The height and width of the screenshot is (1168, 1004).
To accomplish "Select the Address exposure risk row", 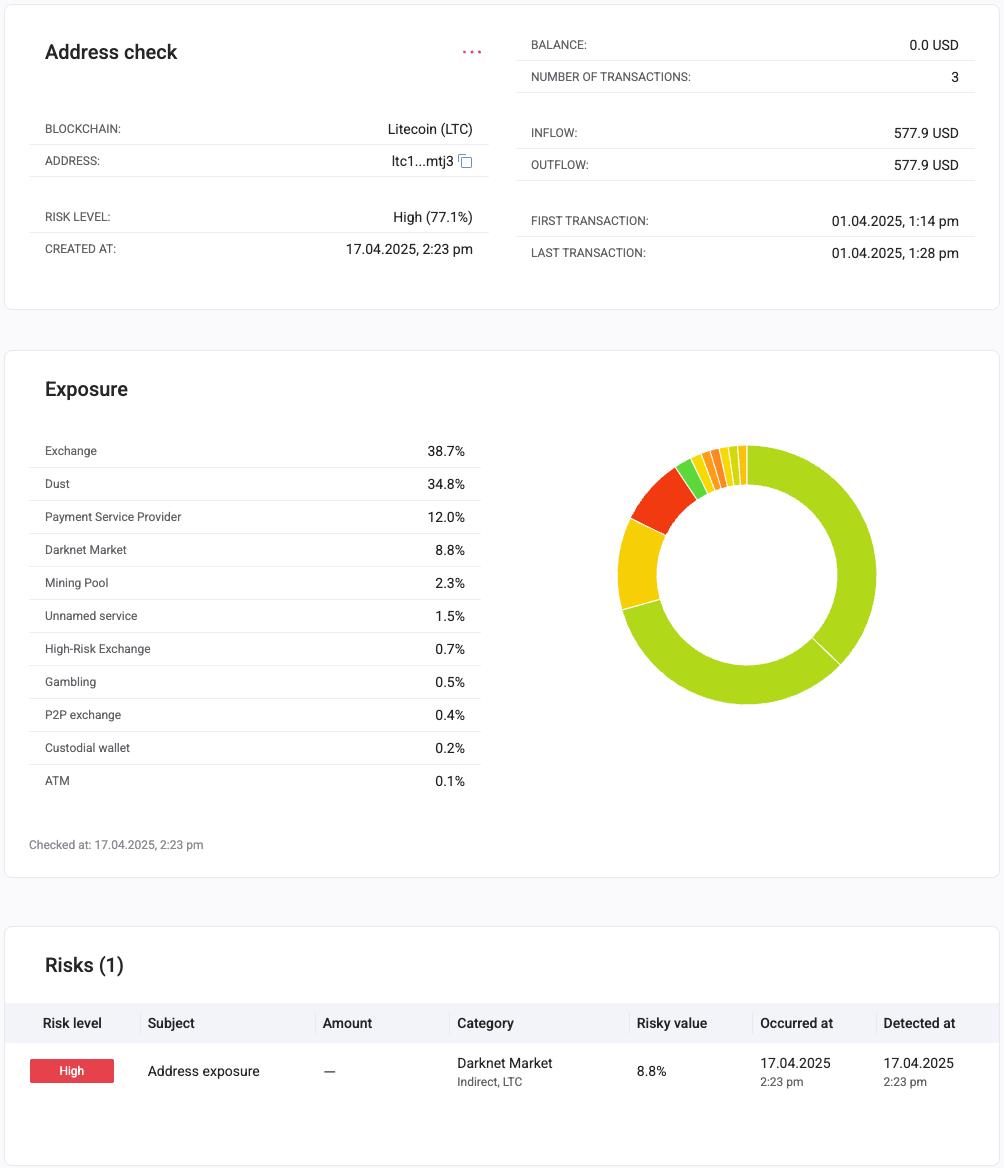I will pos(203,1071).
